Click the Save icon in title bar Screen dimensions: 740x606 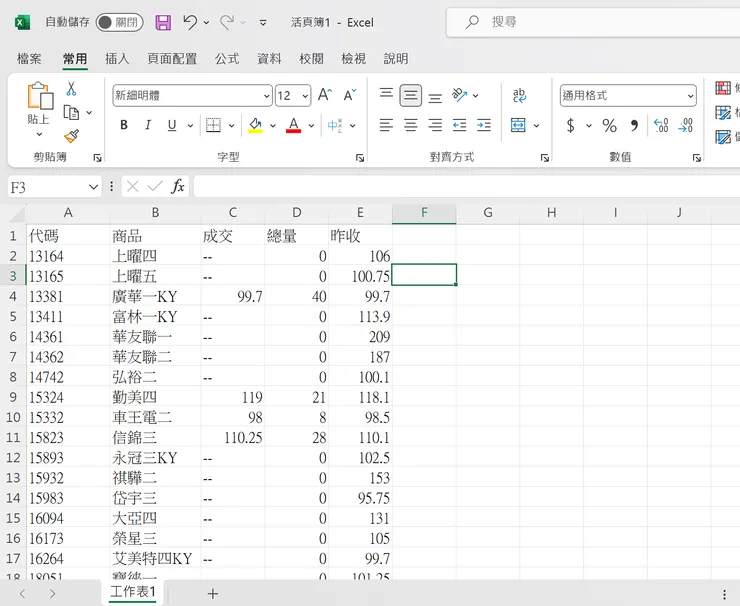point(163,22)
